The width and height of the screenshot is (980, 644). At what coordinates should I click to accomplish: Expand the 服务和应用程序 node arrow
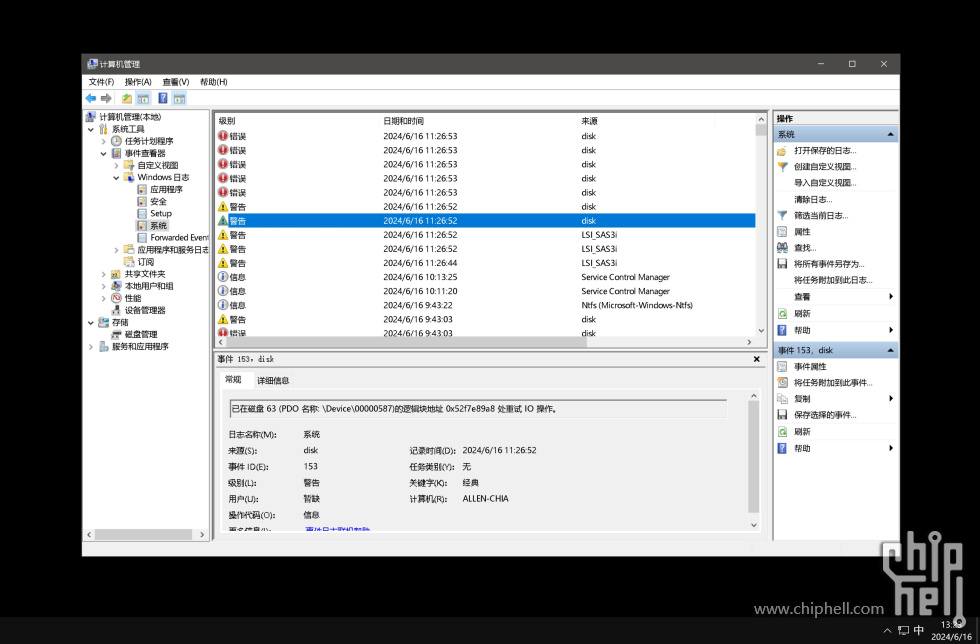pos(91,346)
